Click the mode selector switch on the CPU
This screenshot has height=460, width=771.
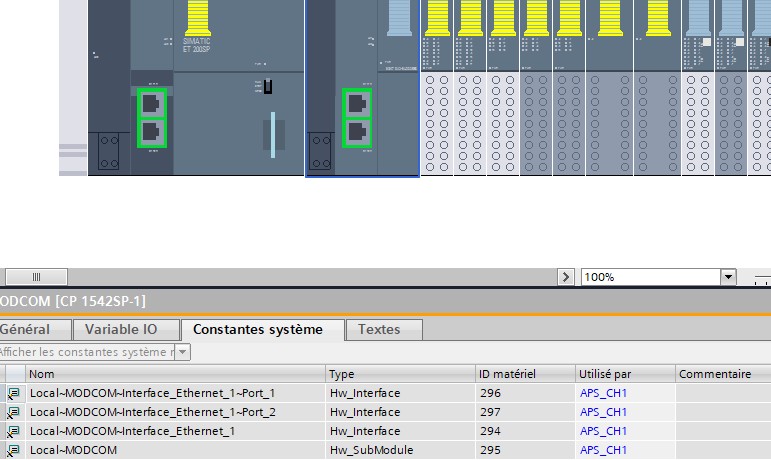[x=267, y=87]
